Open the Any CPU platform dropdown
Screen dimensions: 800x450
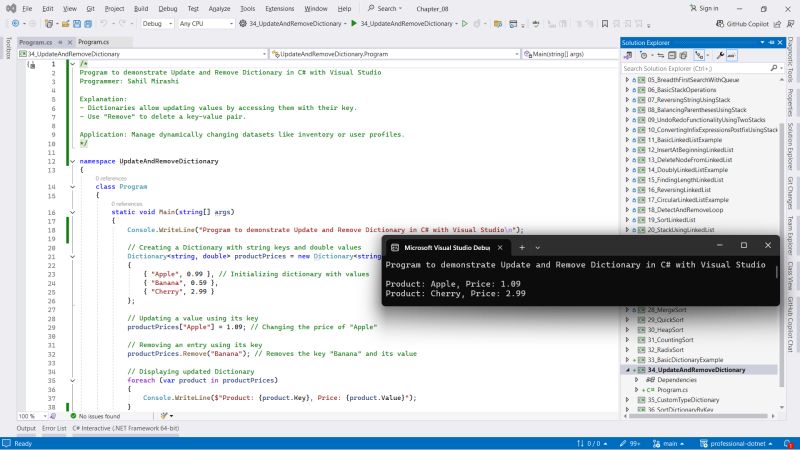click(205, 23)
